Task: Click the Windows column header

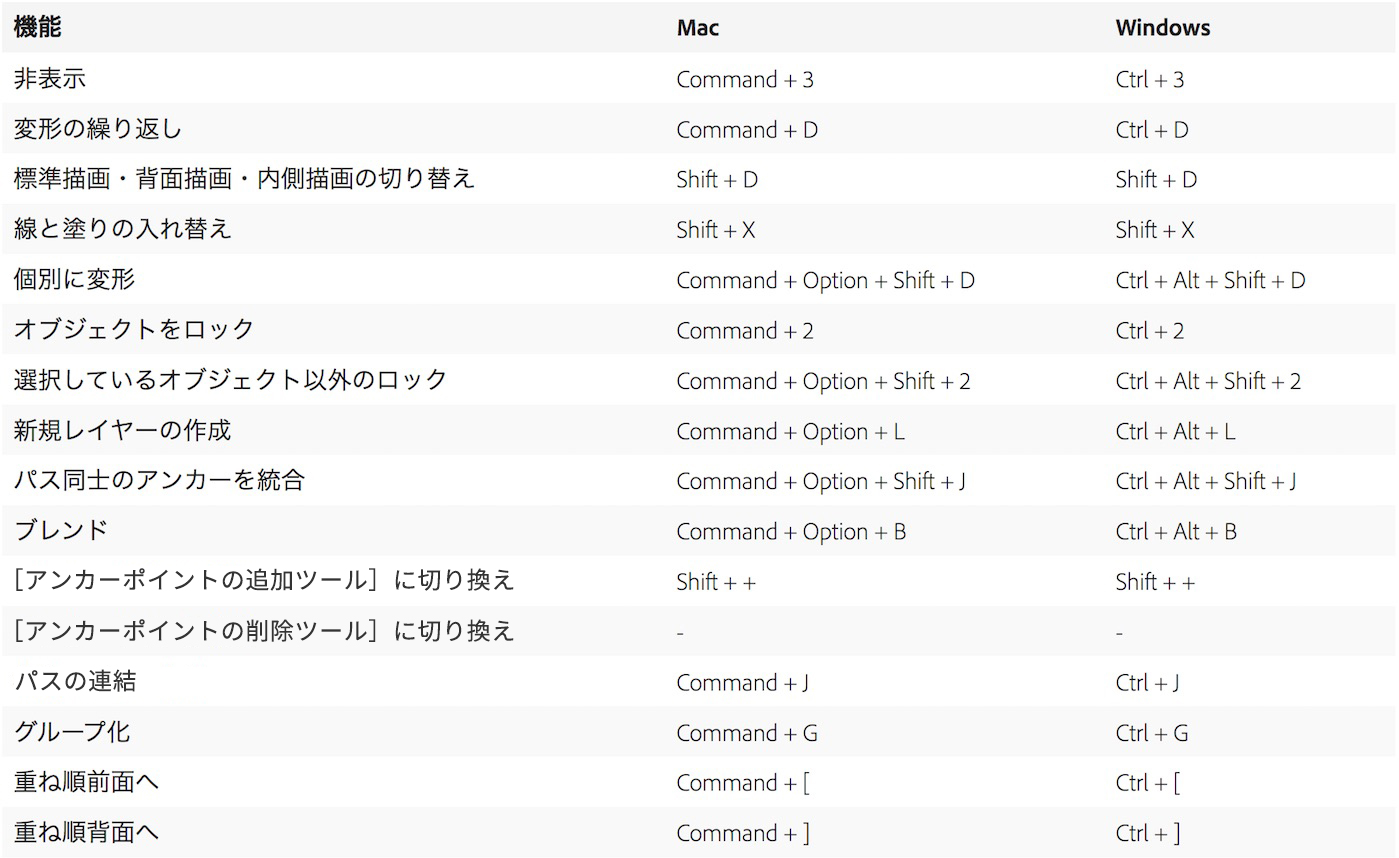Action: tap(1163, 28)
